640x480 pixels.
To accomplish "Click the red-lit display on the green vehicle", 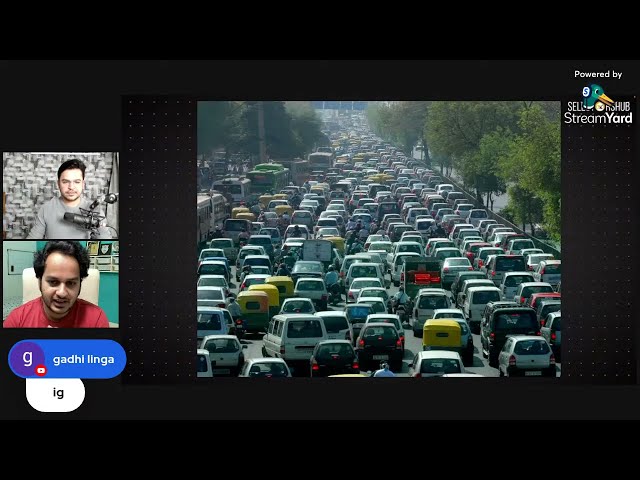I will 427,277.
